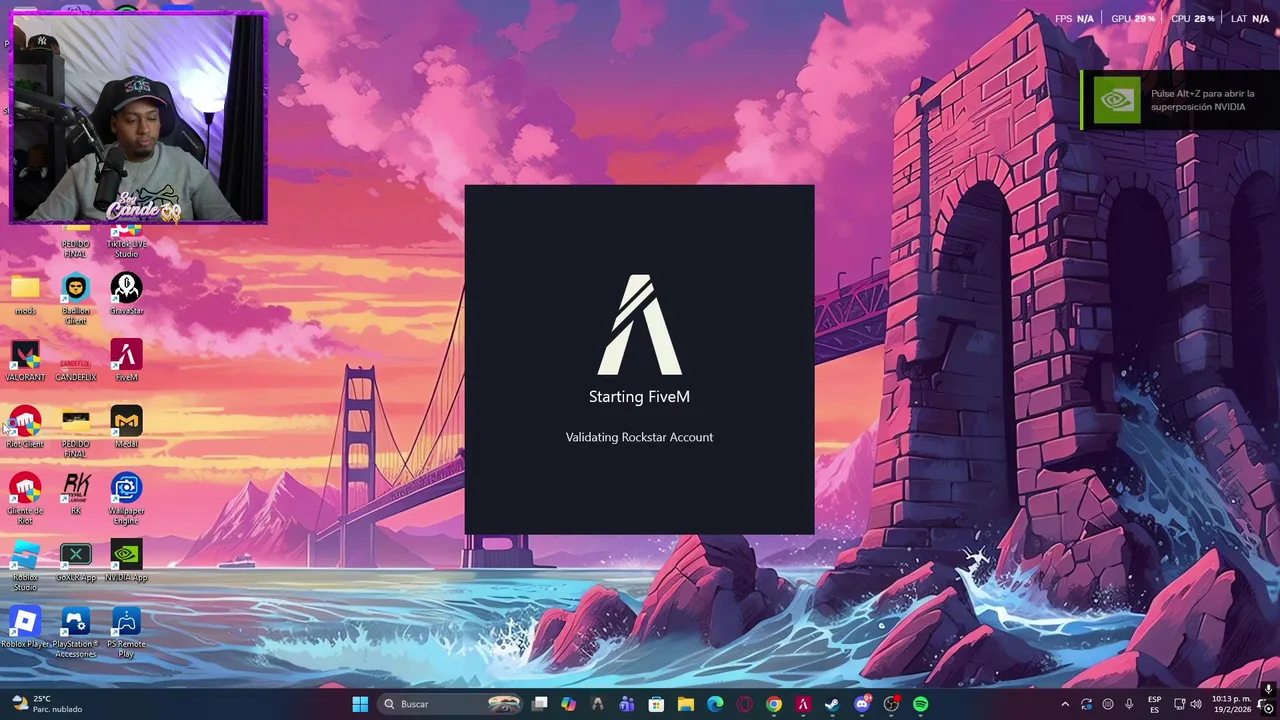Screen dimensions: 1280x720
Task: Launch Cliente de Riot shortcut
Action: (25, 498)
